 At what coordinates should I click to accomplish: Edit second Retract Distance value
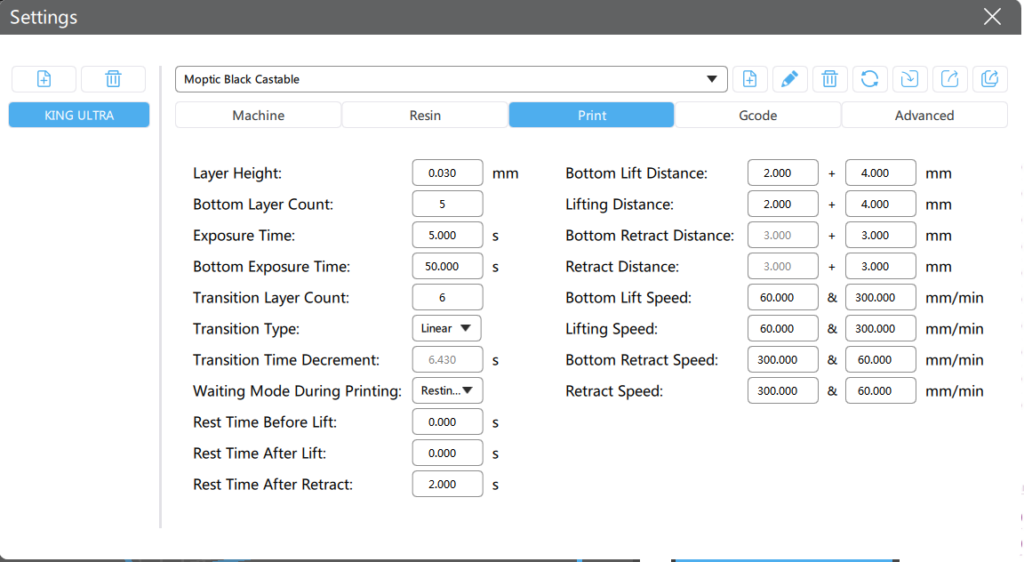(880, 266)
